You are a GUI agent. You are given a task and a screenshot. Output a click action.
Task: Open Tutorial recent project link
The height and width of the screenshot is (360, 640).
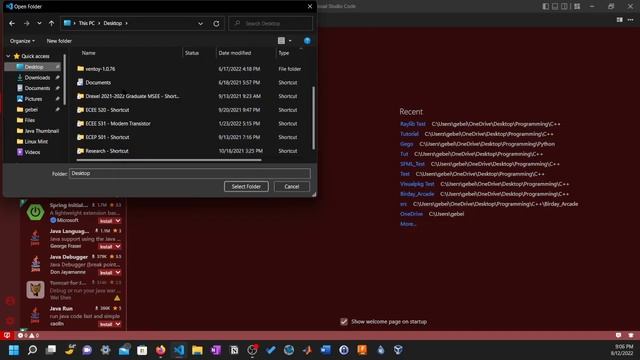[x=409, y=134]
